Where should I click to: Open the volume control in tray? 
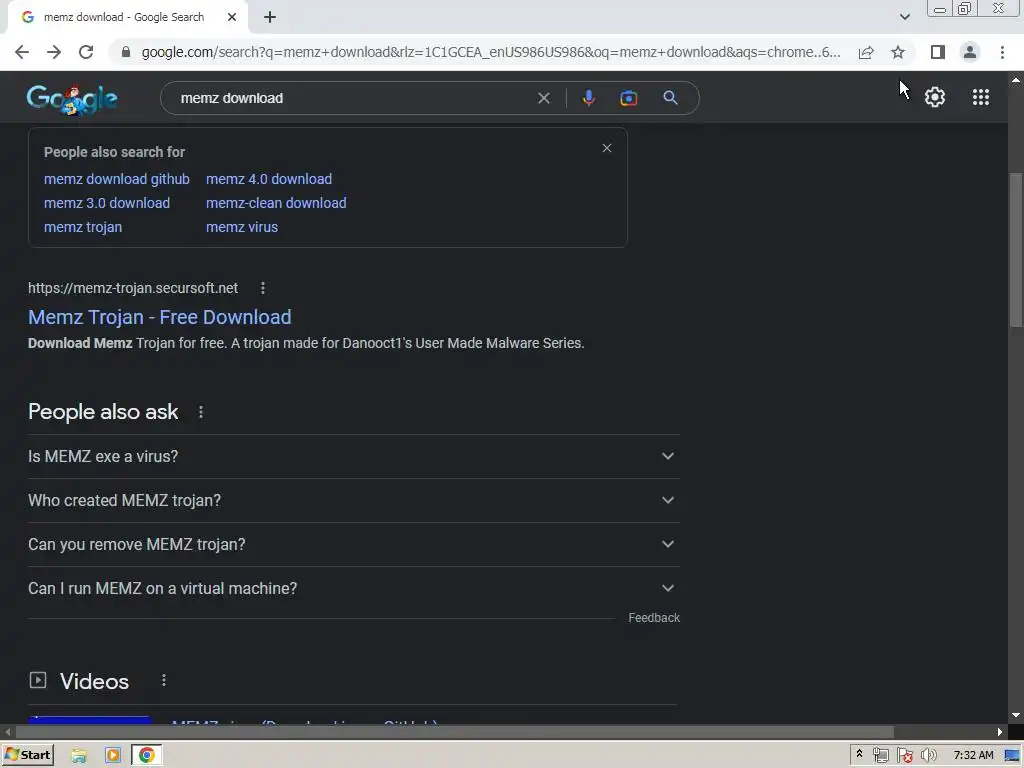(x=929, y=756)
